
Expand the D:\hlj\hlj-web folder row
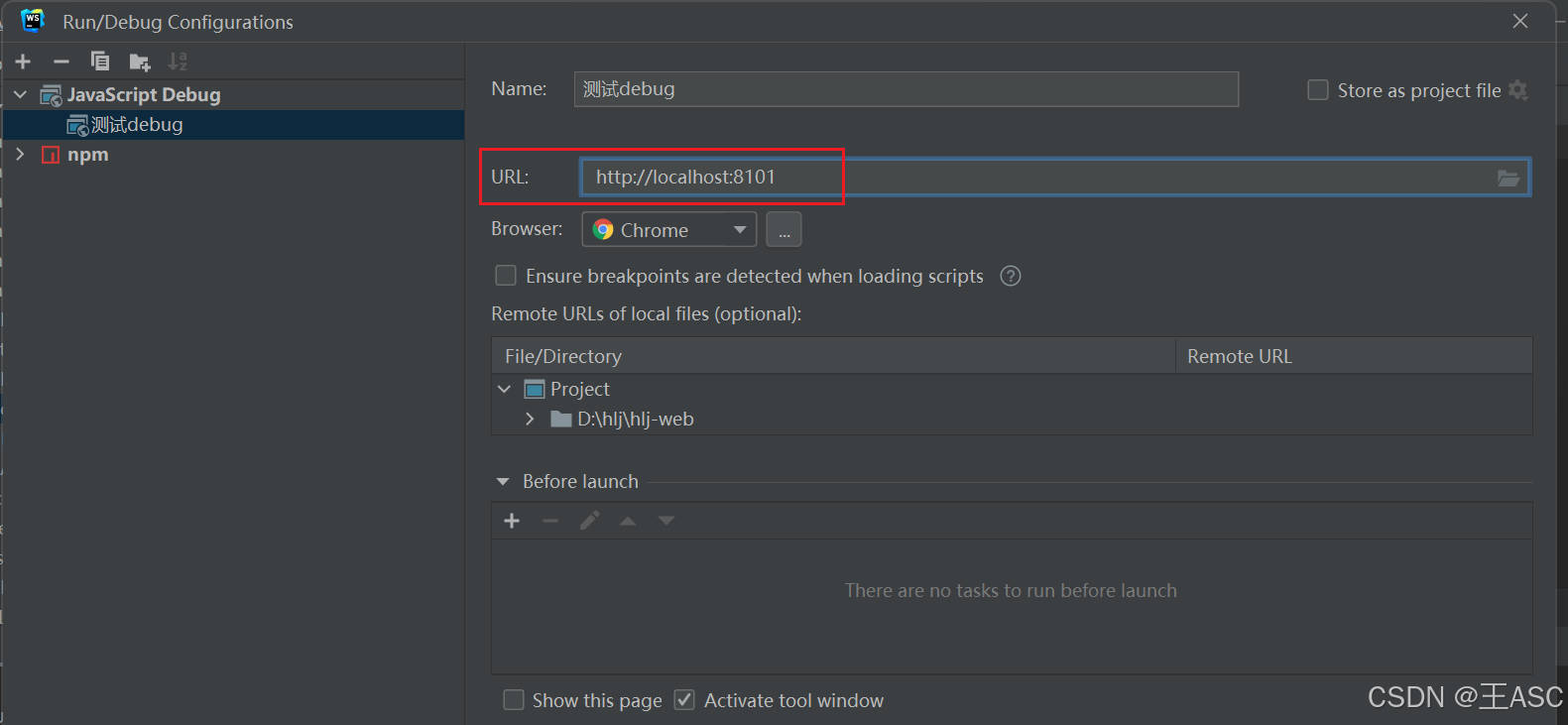point(530,420)
